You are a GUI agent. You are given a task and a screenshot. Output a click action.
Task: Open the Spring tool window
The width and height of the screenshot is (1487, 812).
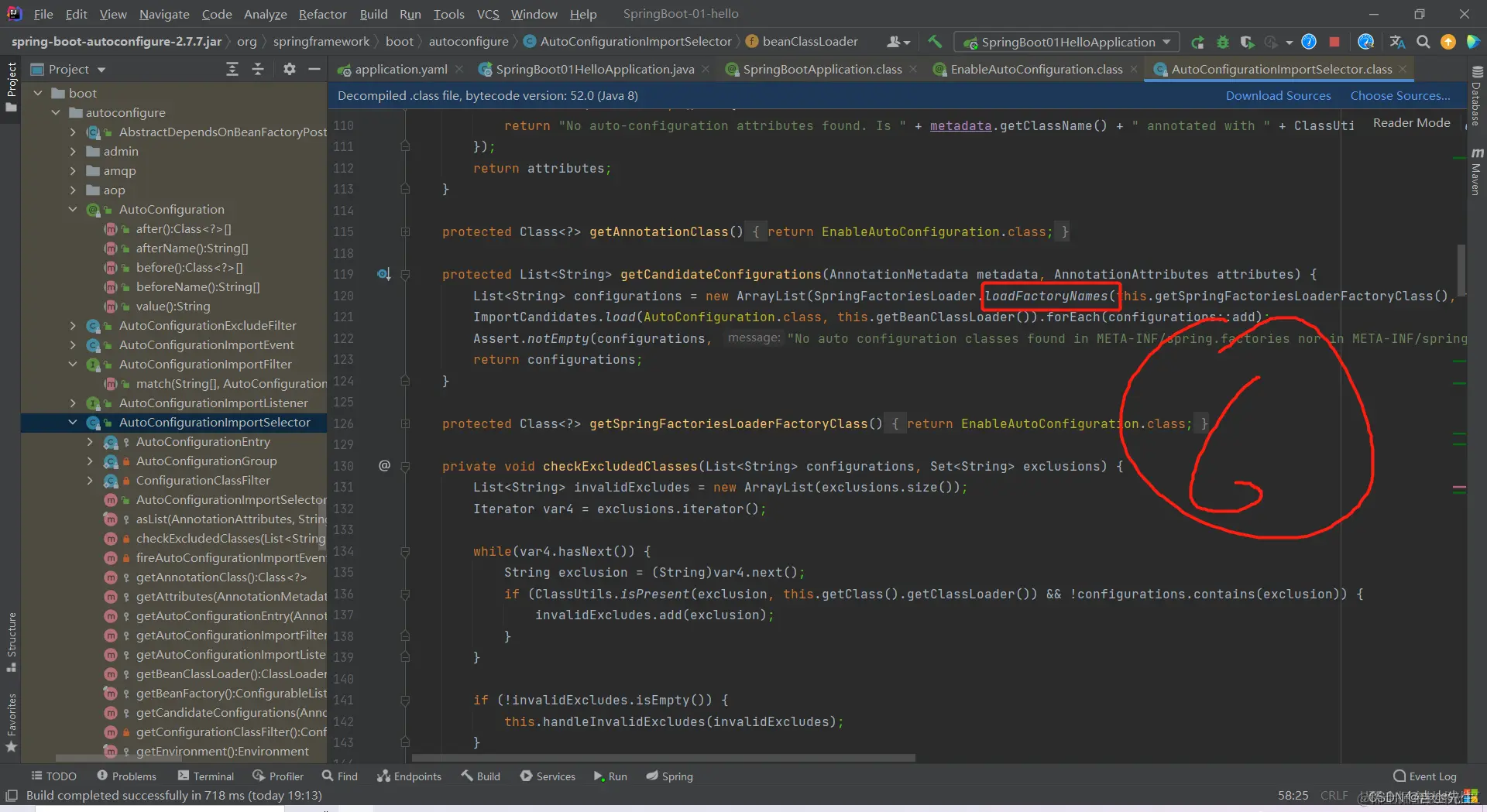click(x=670, y=776)
